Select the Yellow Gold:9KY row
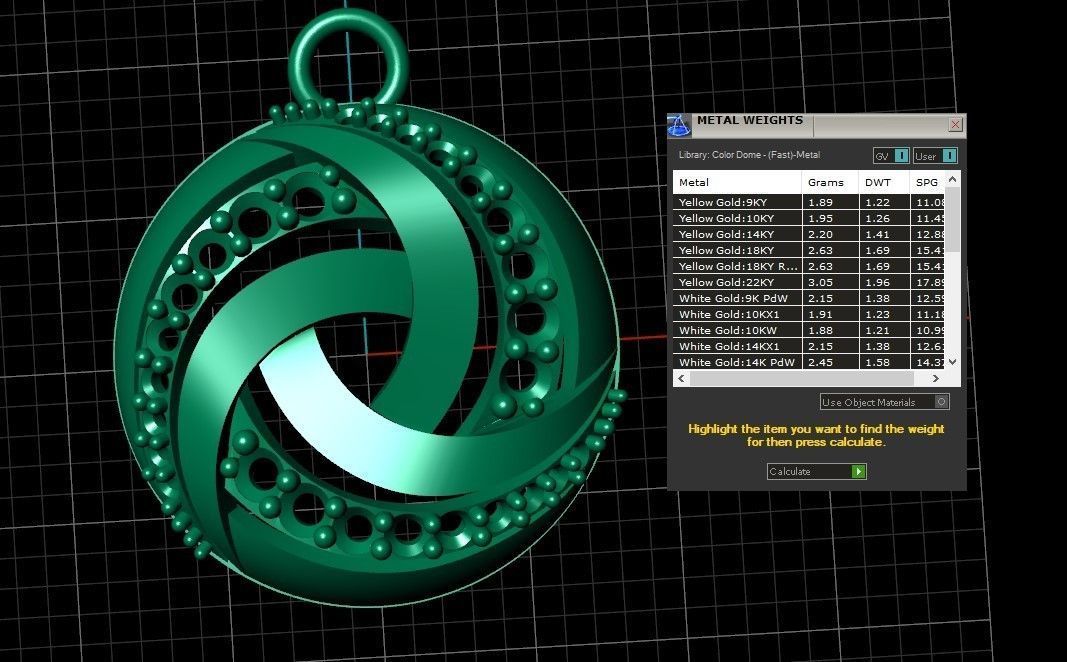This screenshot has height=662, width=1067. (809, 202)
